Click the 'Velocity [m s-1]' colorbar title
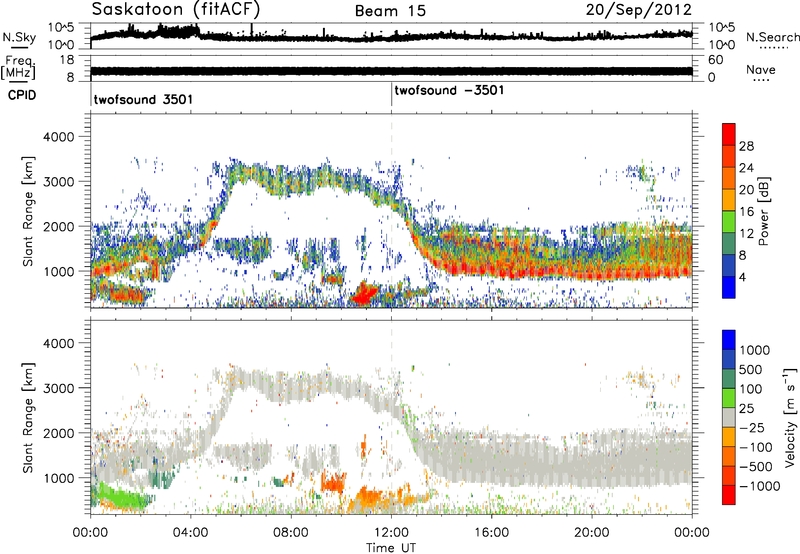The image size is (800, 554). click(790, 418)
